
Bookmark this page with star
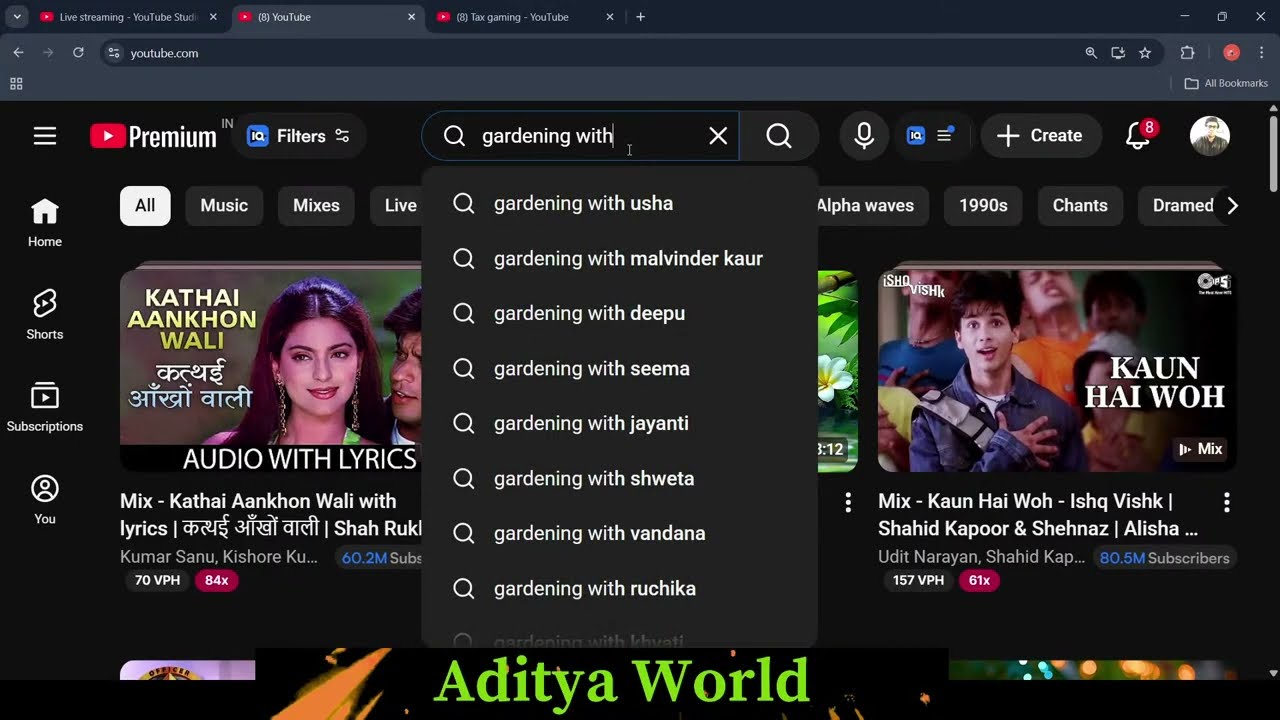click(1145, 53)
